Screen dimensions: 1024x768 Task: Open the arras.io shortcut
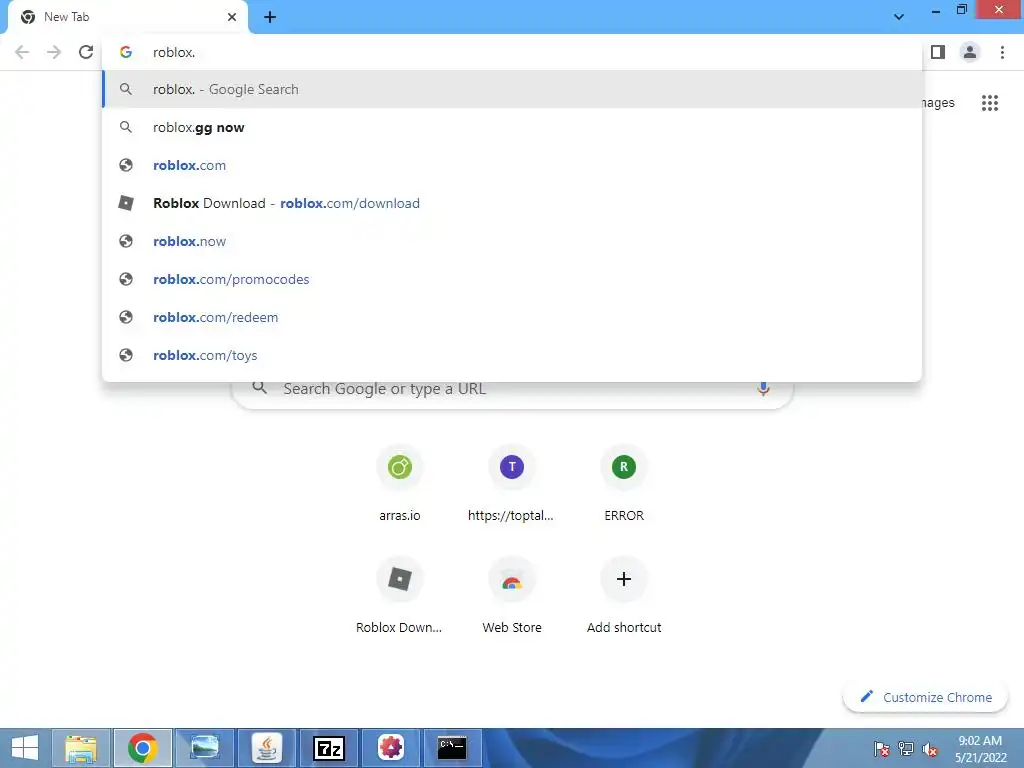click(400, 484)
